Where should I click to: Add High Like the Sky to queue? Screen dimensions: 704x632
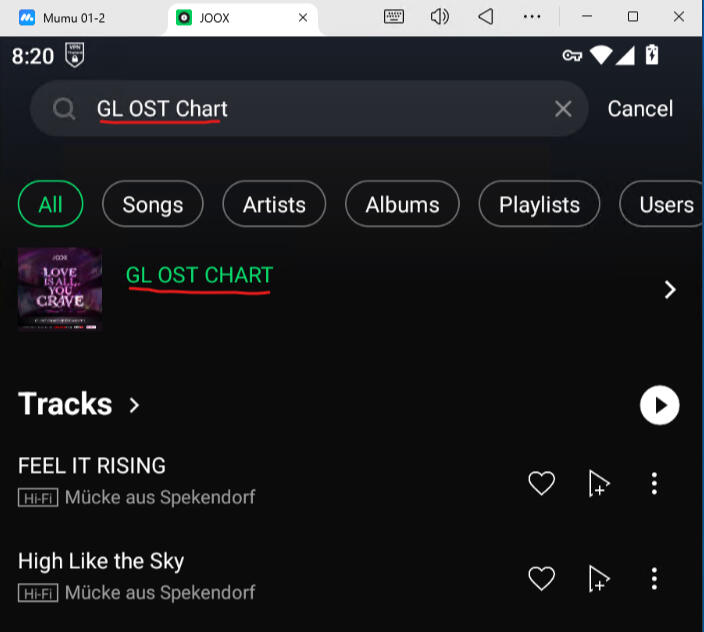pos(598,578)
